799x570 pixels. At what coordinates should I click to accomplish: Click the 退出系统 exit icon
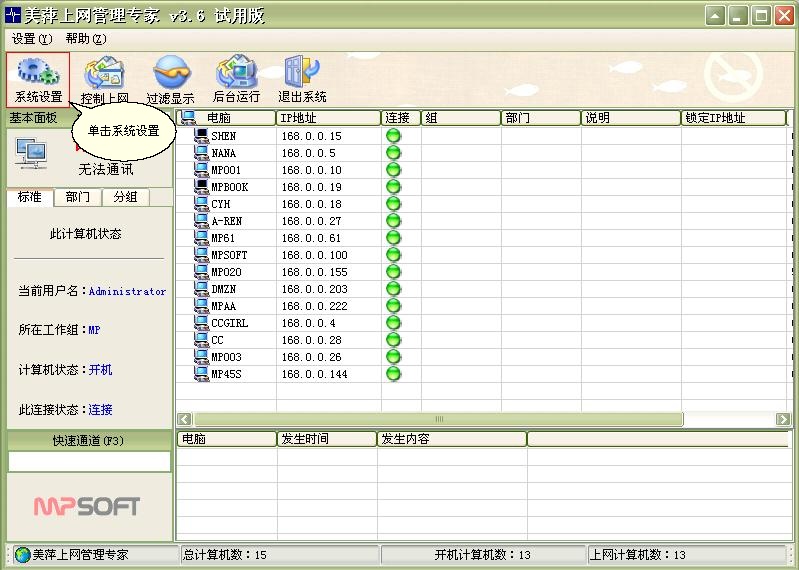click(302, 79)
